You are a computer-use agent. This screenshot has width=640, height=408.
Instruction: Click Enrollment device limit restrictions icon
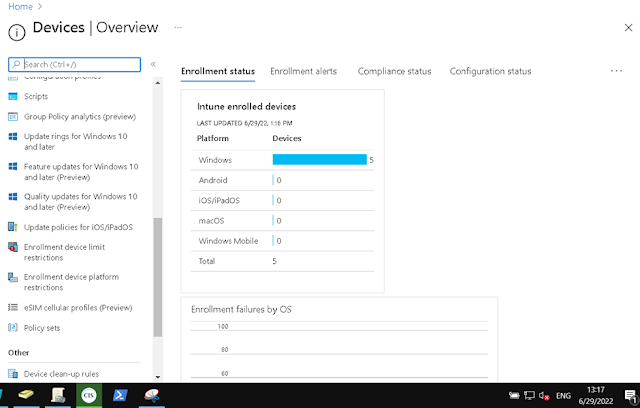point(13,247)
